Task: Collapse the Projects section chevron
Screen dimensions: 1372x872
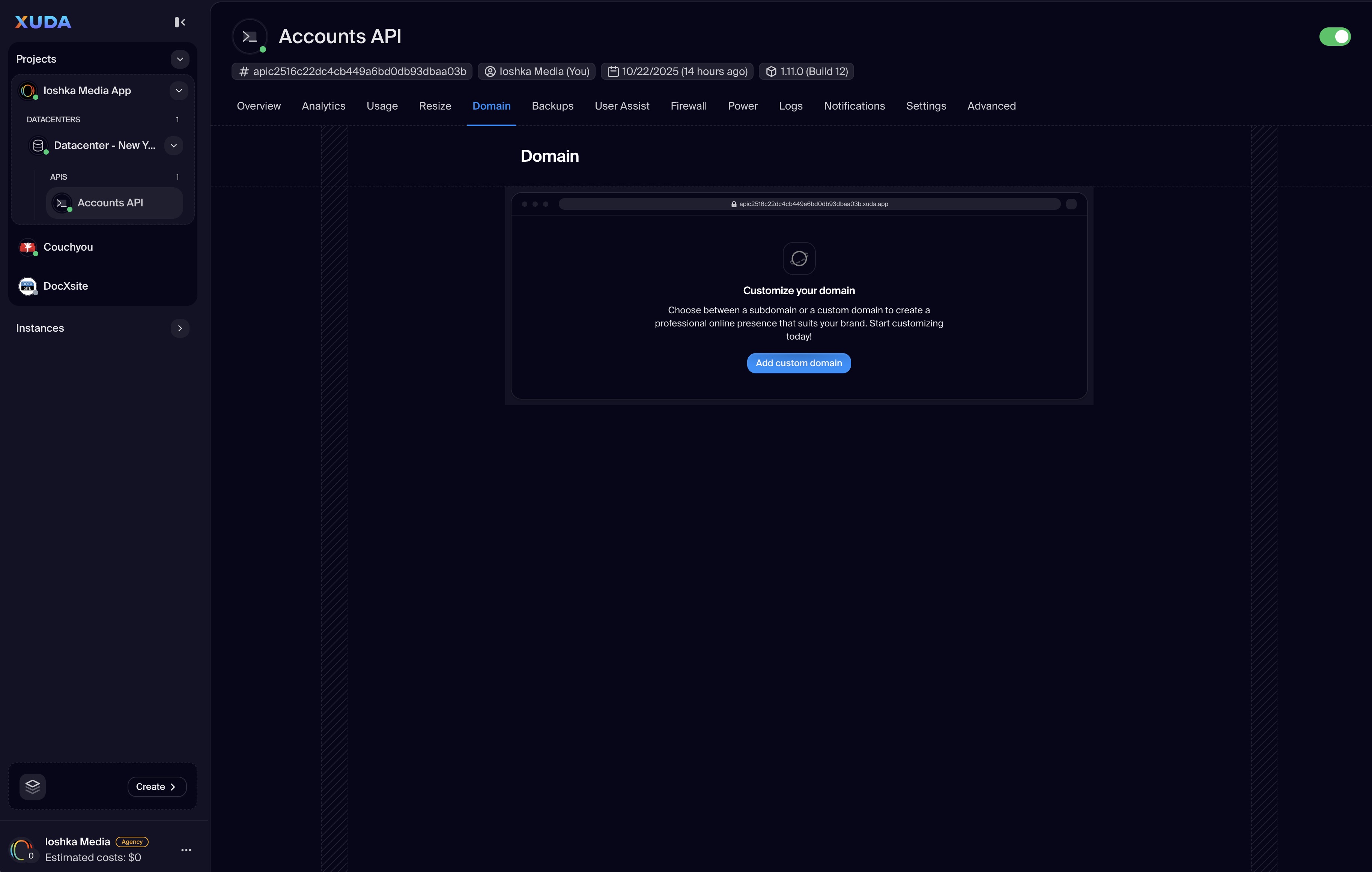Action: click(x=180, y=59)
